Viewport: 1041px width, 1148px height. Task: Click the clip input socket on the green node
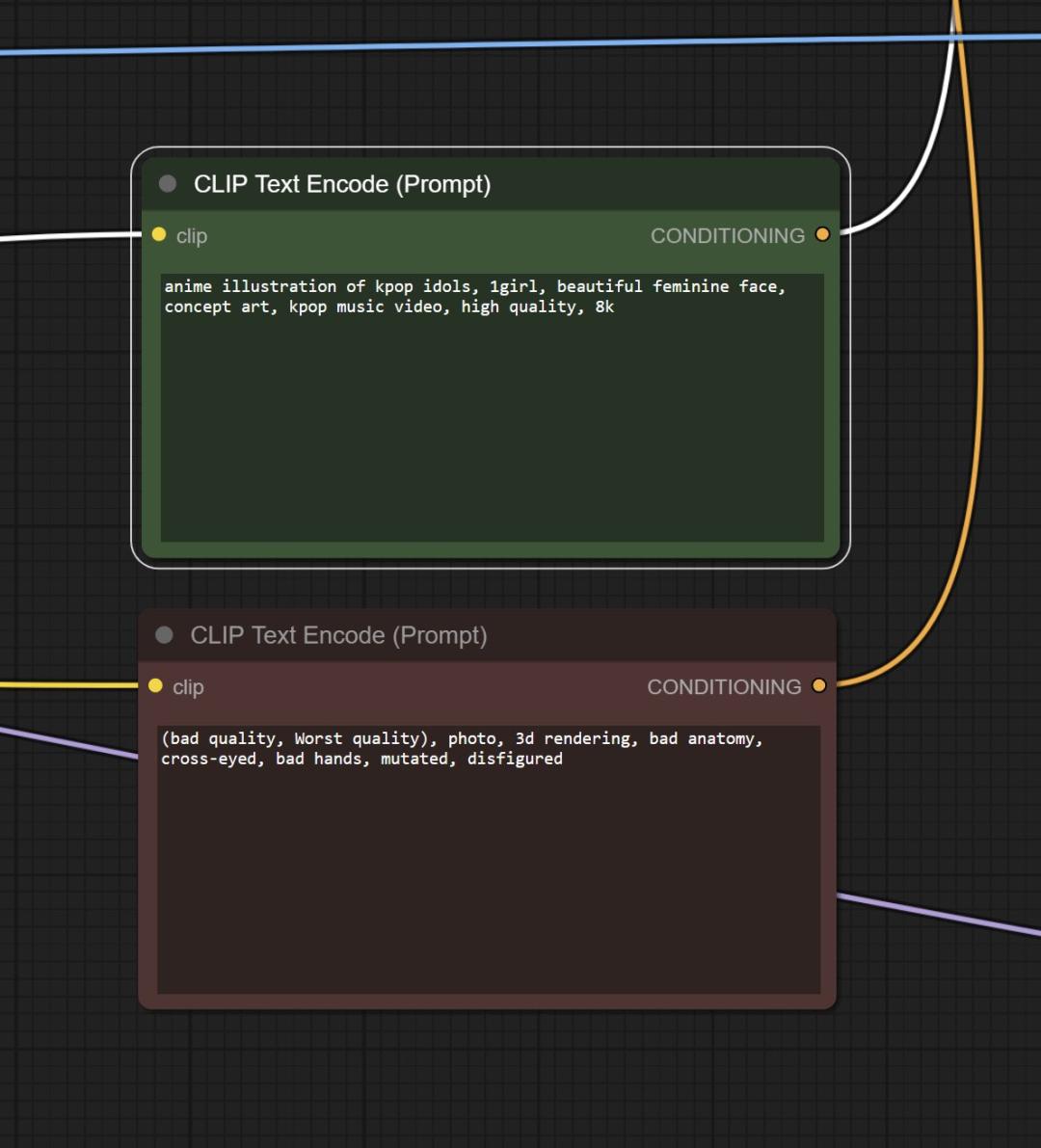pos(159,235)
